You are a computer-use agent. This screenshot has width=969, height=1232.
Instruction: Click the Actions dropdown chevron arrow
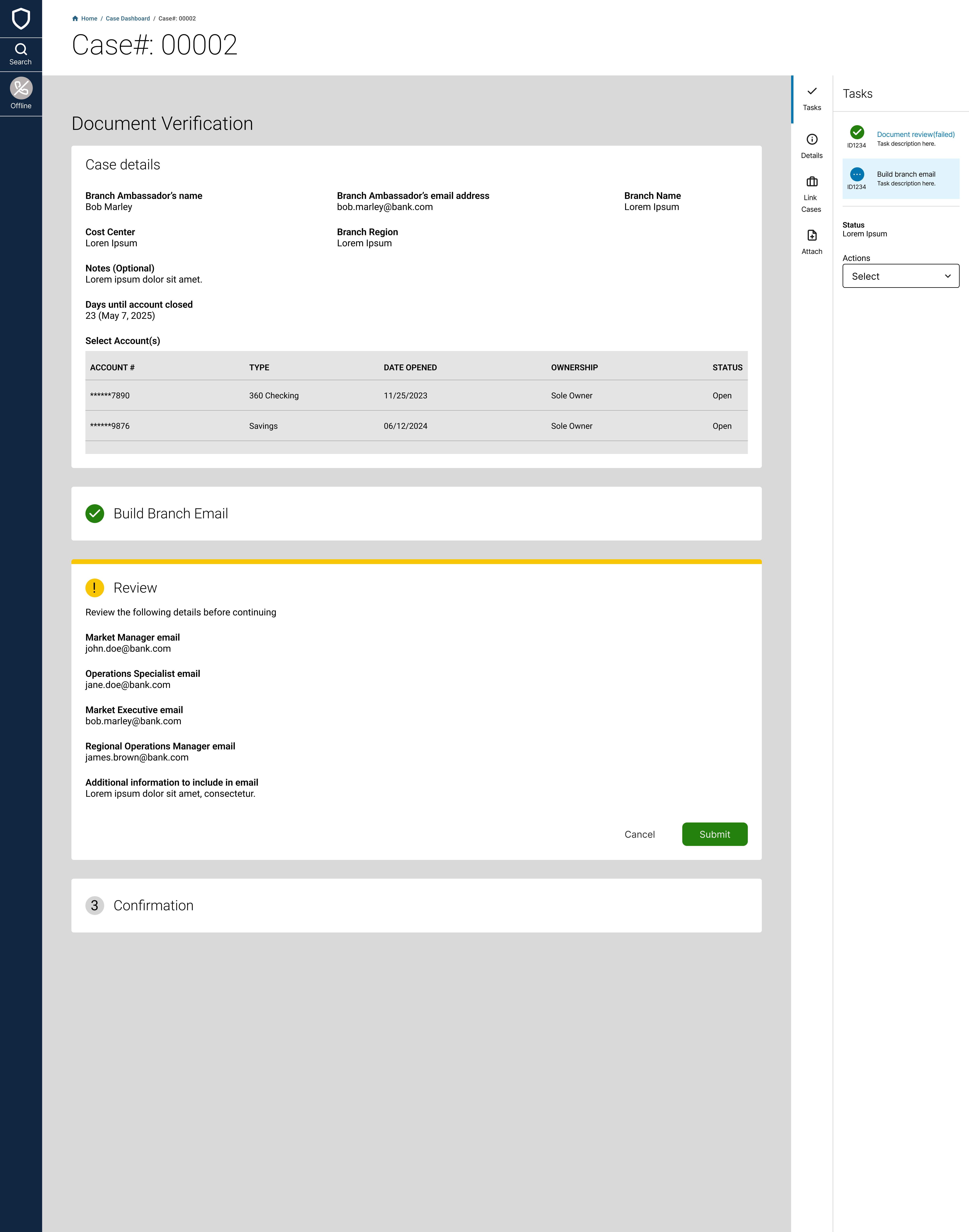point(947,276)
